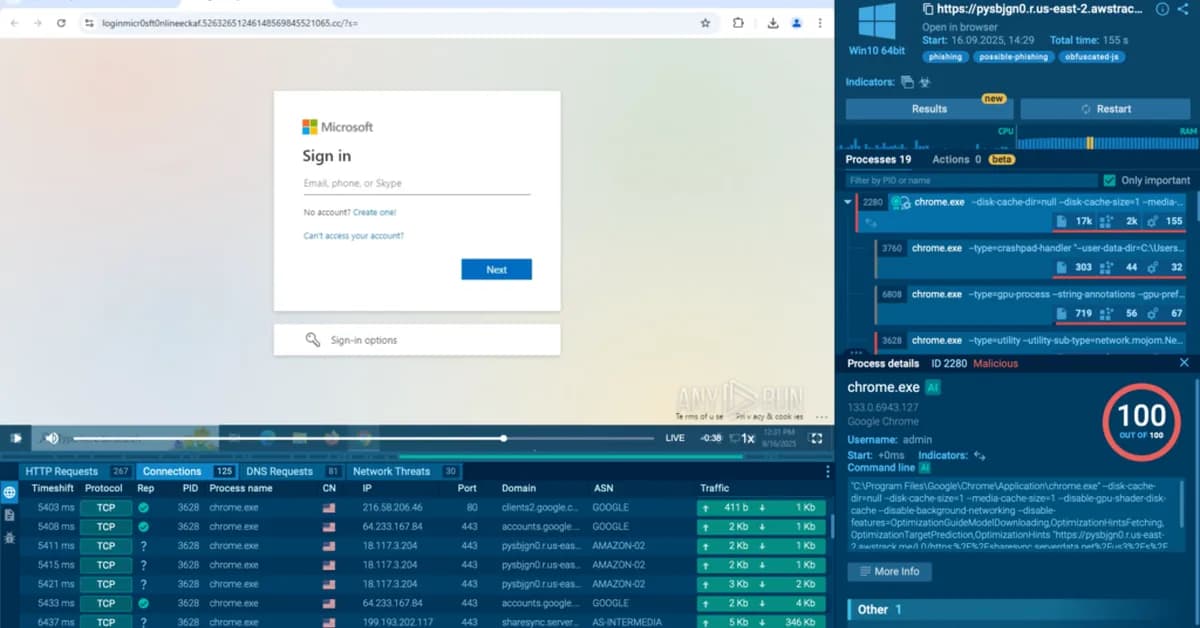Viewport: 1200px width, 628px height.
Task: Close the Process details panel
Action: pos(1185,363)
